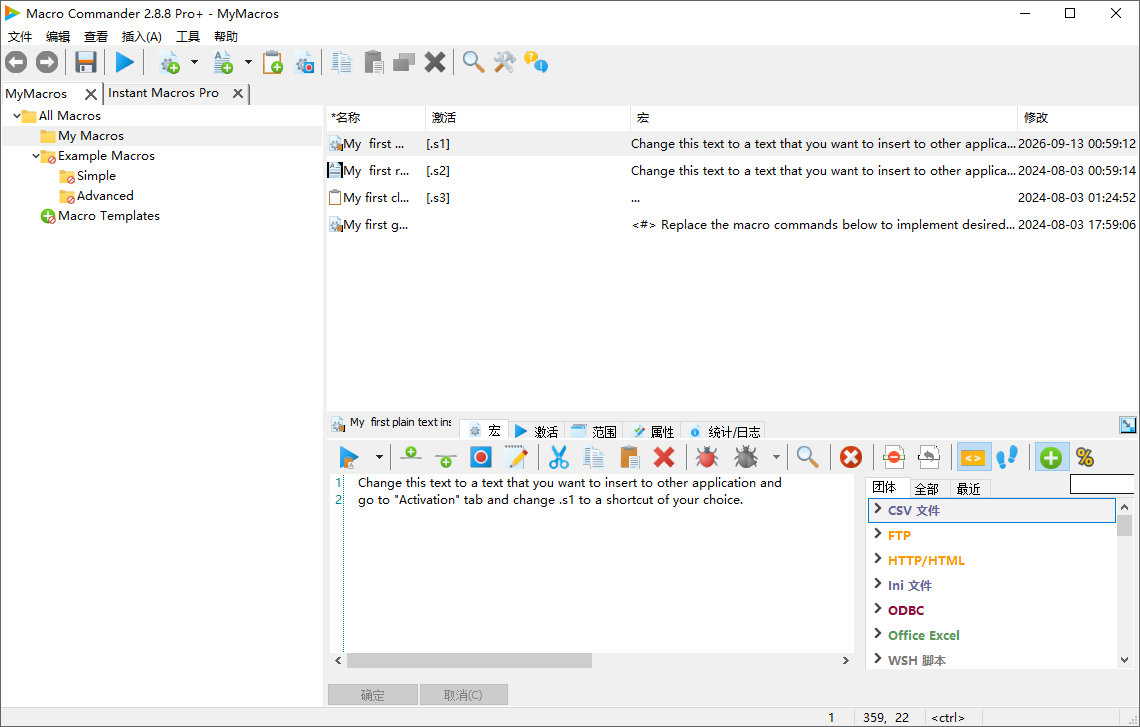Screen dimensions: 1140x727
Task: Click the duplicate overlapping squares icon
Action: pos(404,63)
